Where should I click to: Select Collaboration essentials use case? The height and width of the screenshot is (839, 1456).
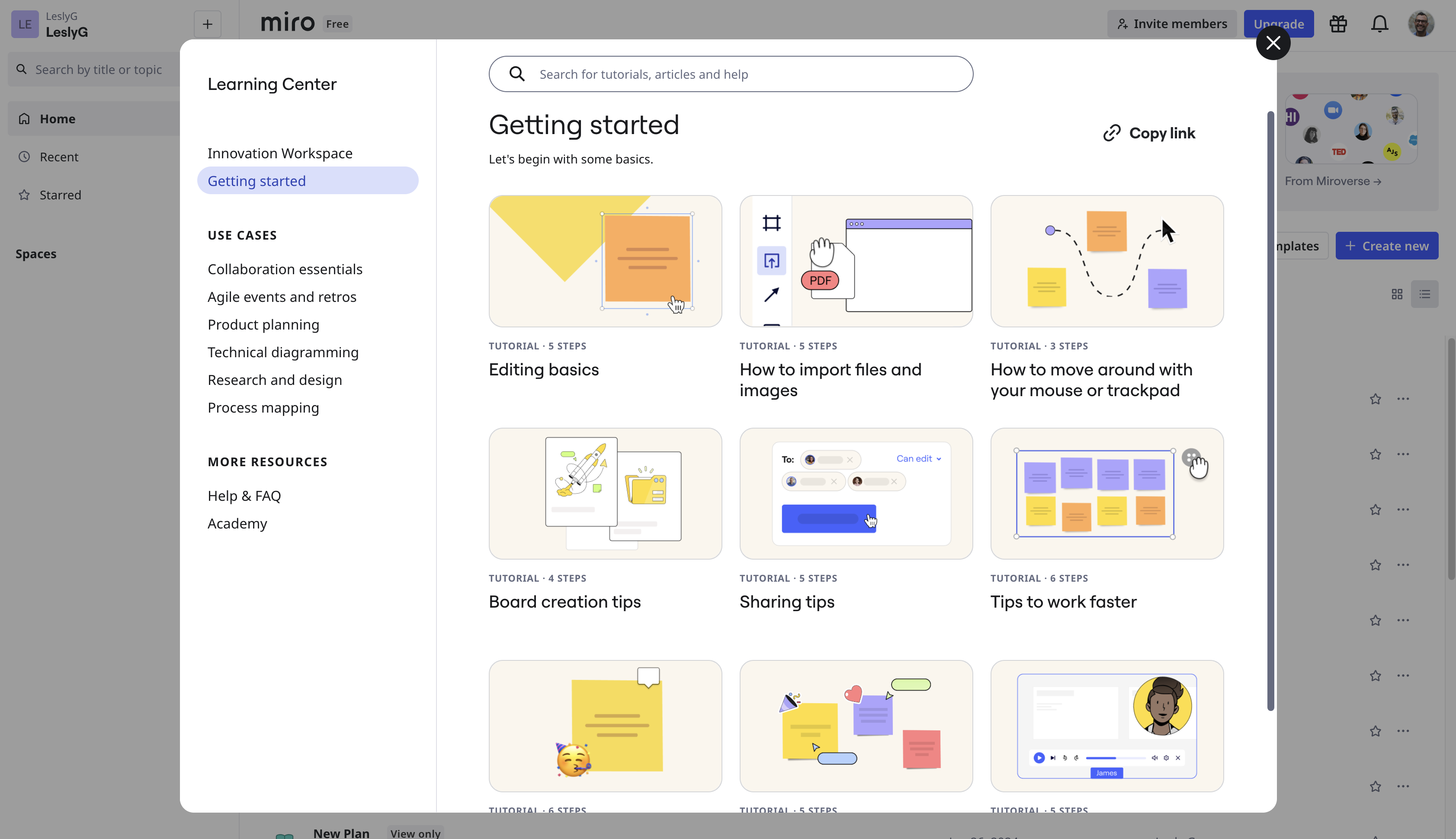(285, 269)
